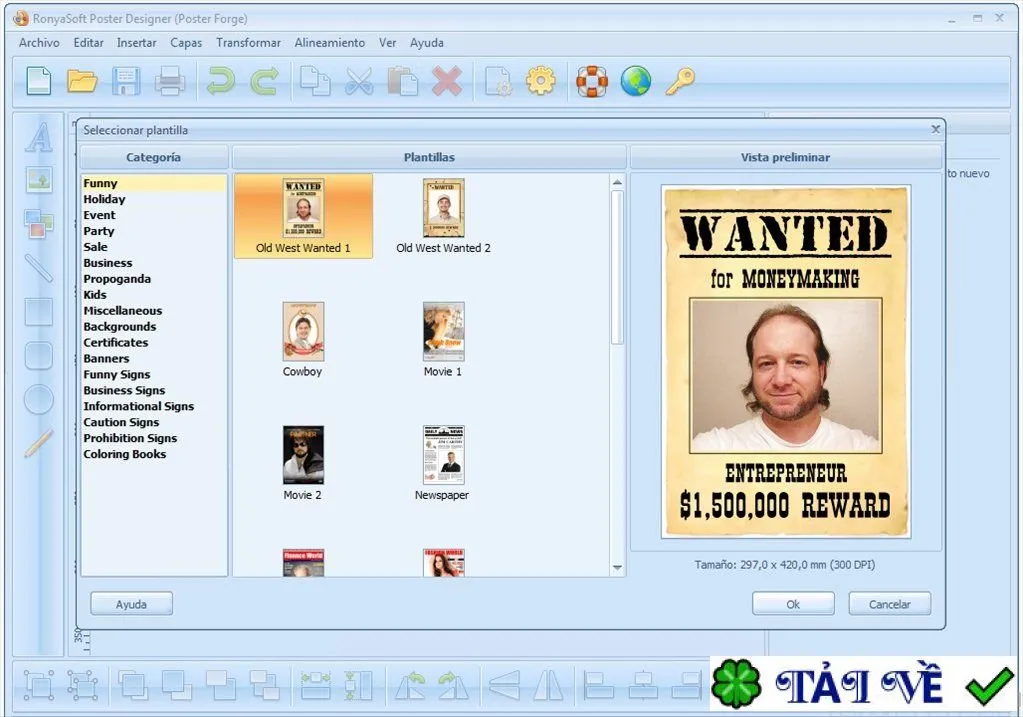The image size is (1023, 717).
Task: Click the Cancelar button
Action: click(889, 604)
